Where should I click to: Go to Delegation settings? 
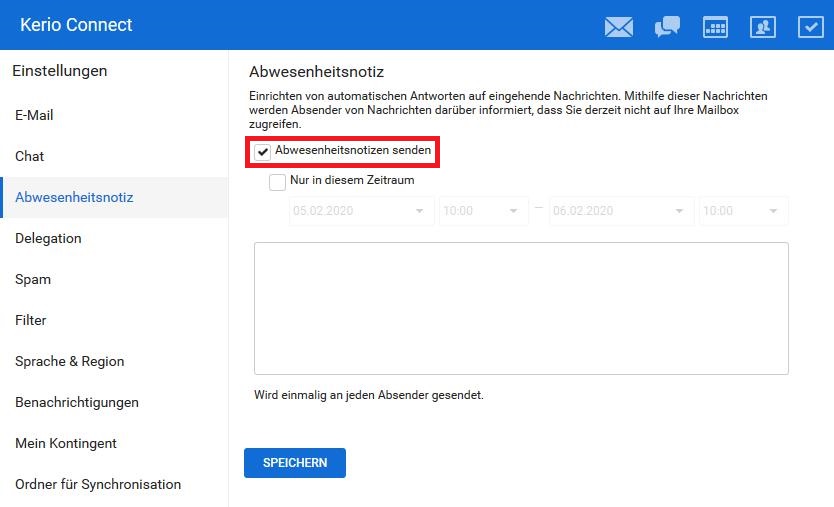click(48, 238)
